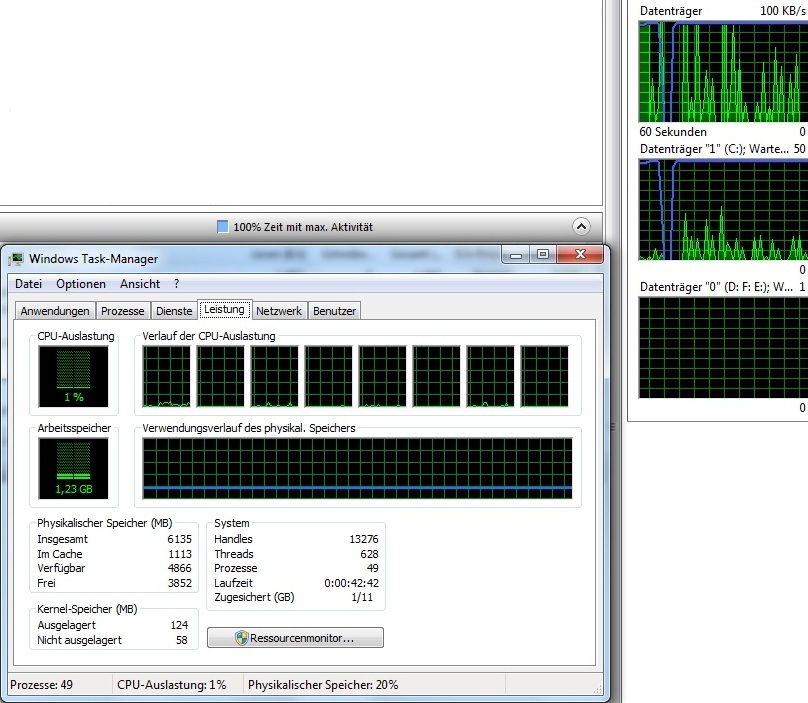
Task: Click the physical memory usage history graph
Action: point(357,468)
